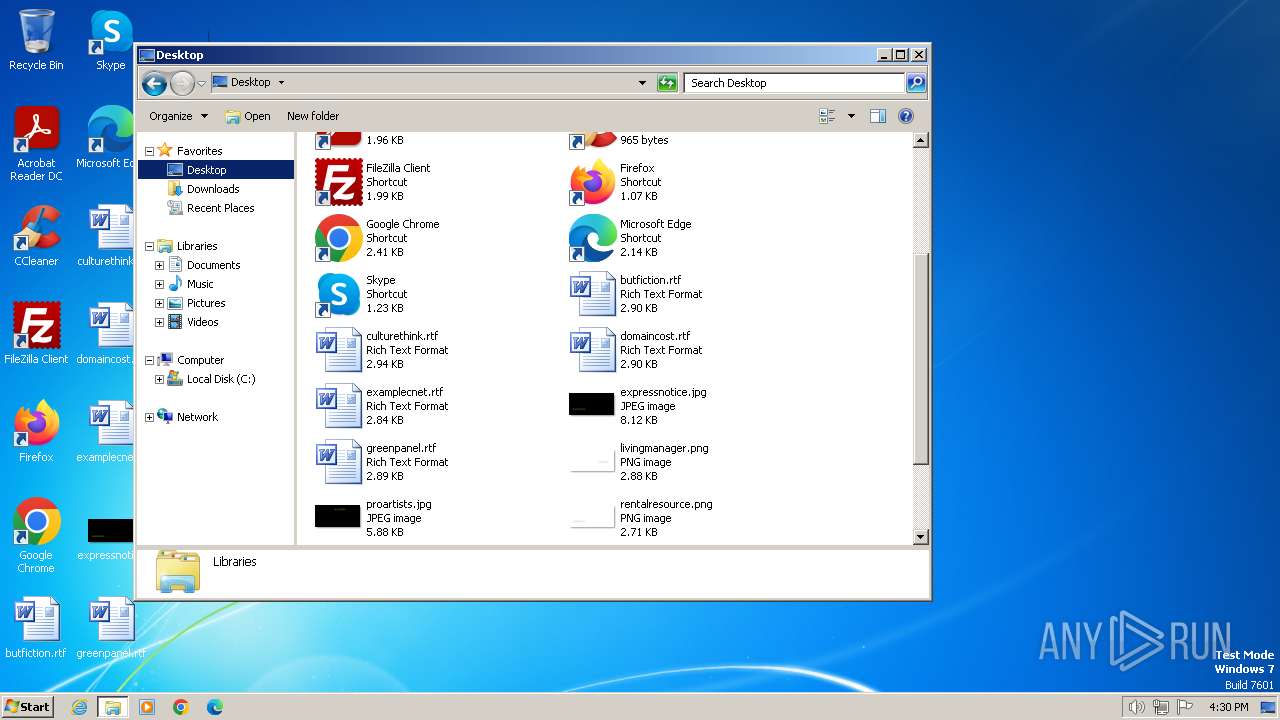Viewport: 1280px width, 720px height.
Task: Select proartists.jpg thumbnail in file list
Action: point(337,516)
